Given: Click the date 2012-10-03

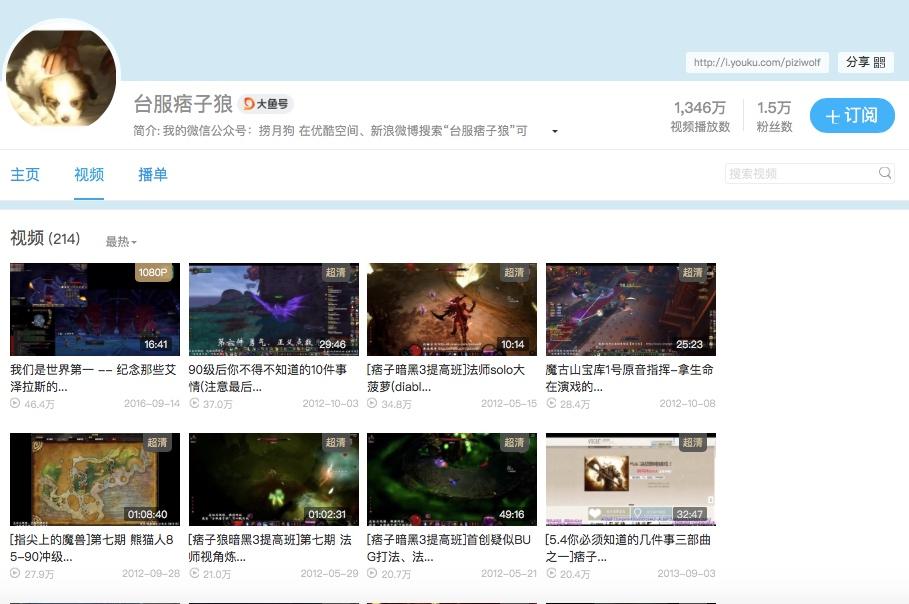Looking at the screenshot, I should (x=330, y=403).
